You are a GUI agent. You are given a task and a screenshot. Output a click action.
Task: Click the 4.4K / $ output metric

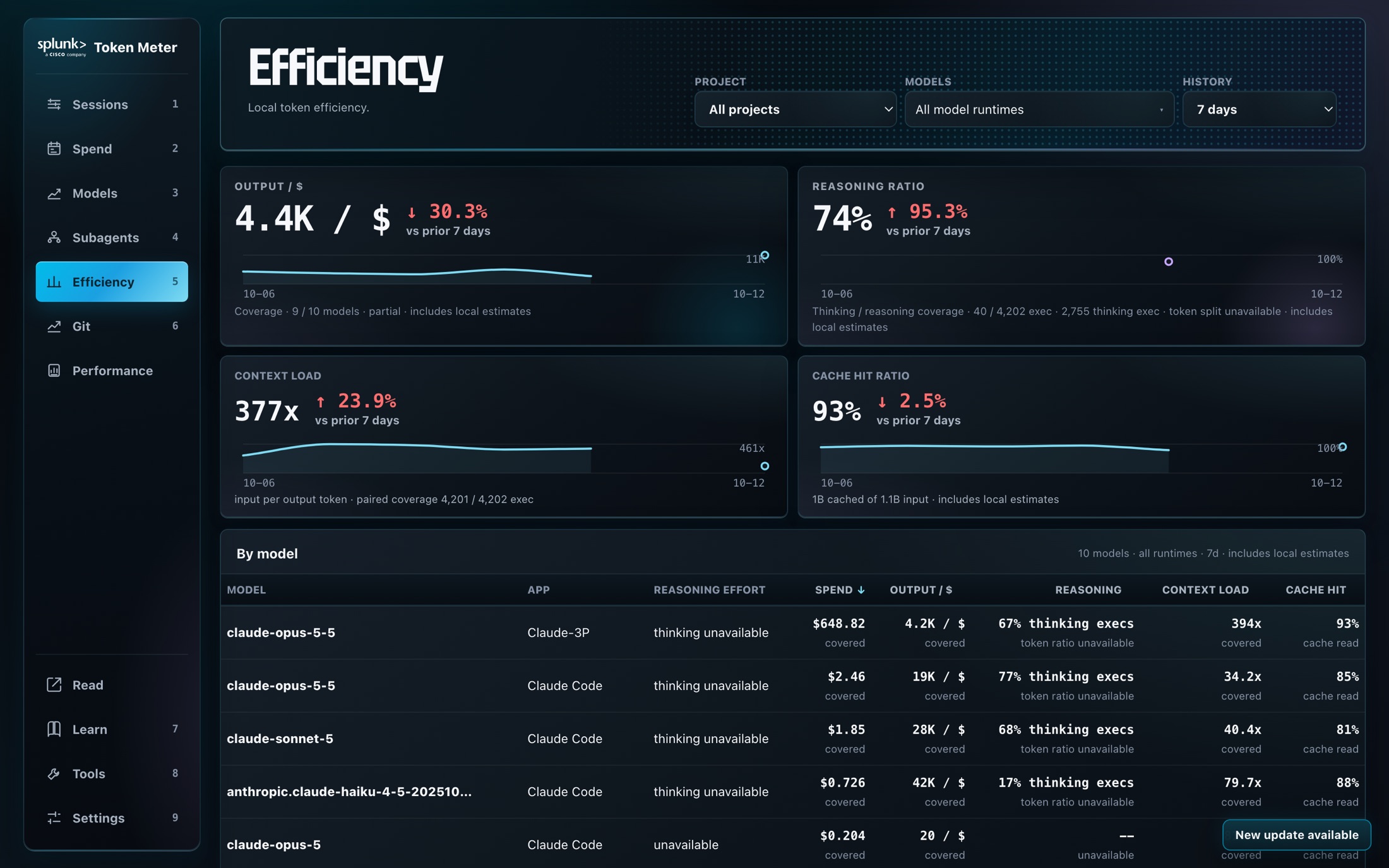point(313,219)
